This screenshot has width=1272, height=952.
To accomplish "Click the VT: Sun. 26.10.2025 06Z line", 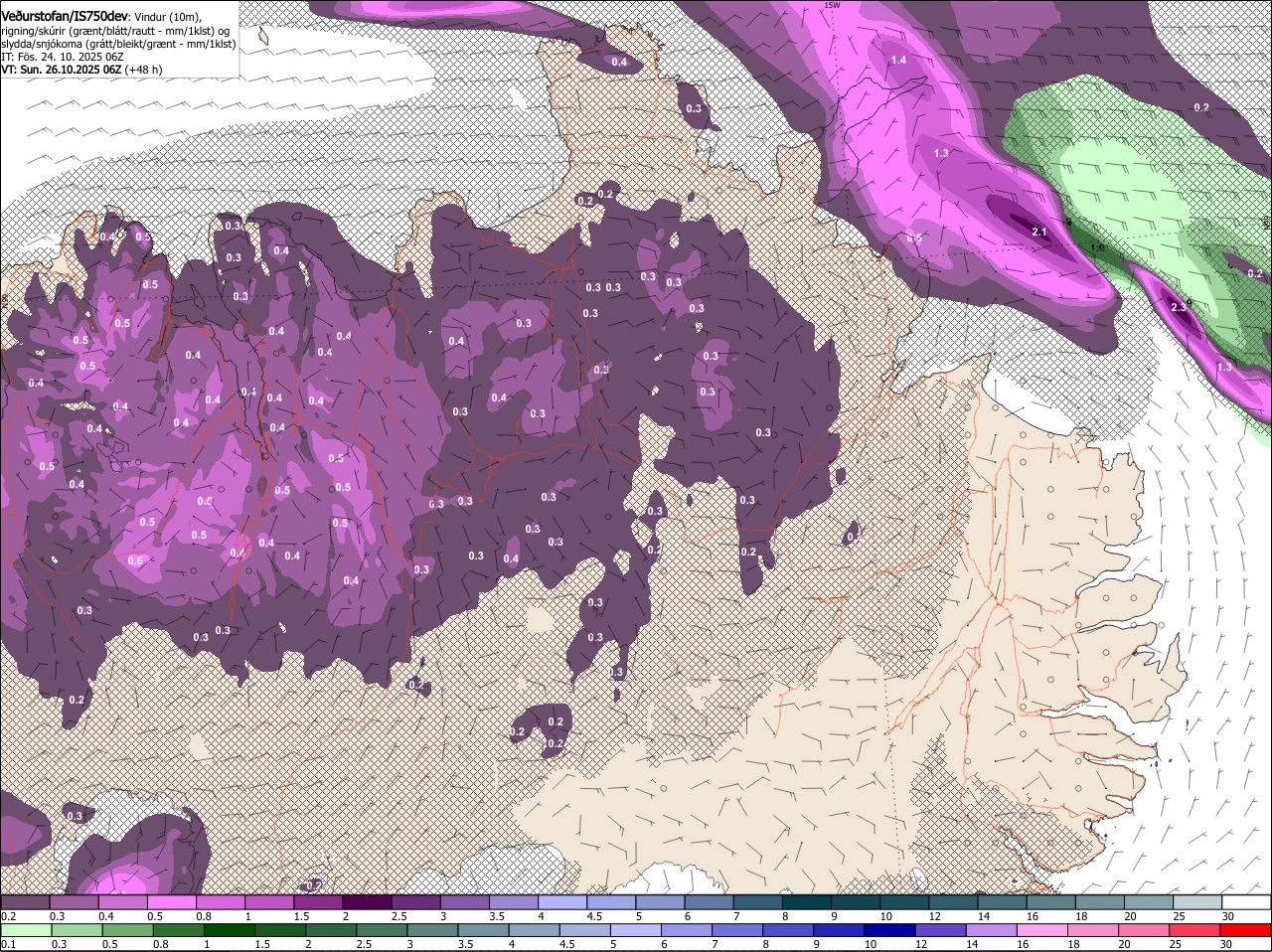I will (x=62, y=70).
